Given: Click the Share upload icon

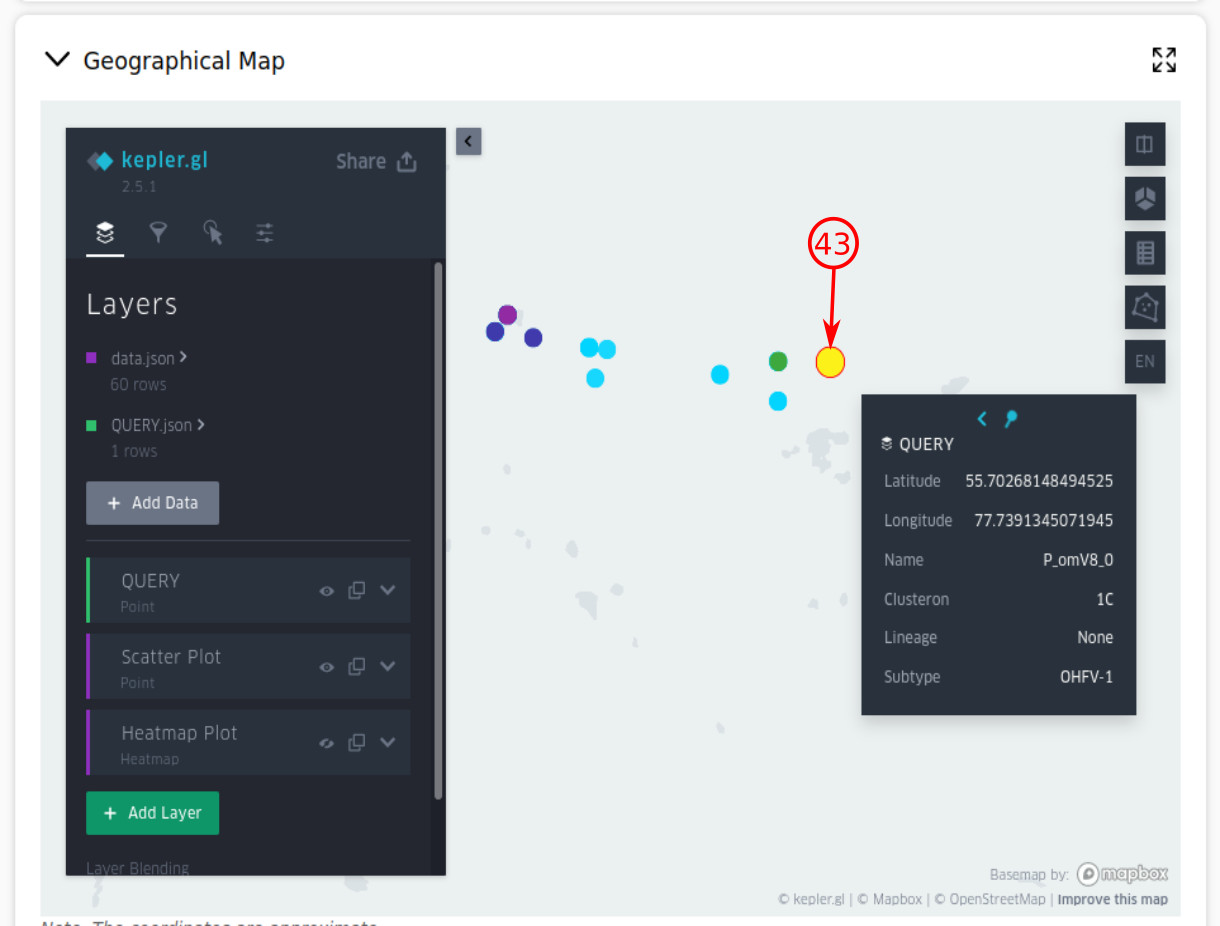Looking at the screenshot, I should 406,162.
